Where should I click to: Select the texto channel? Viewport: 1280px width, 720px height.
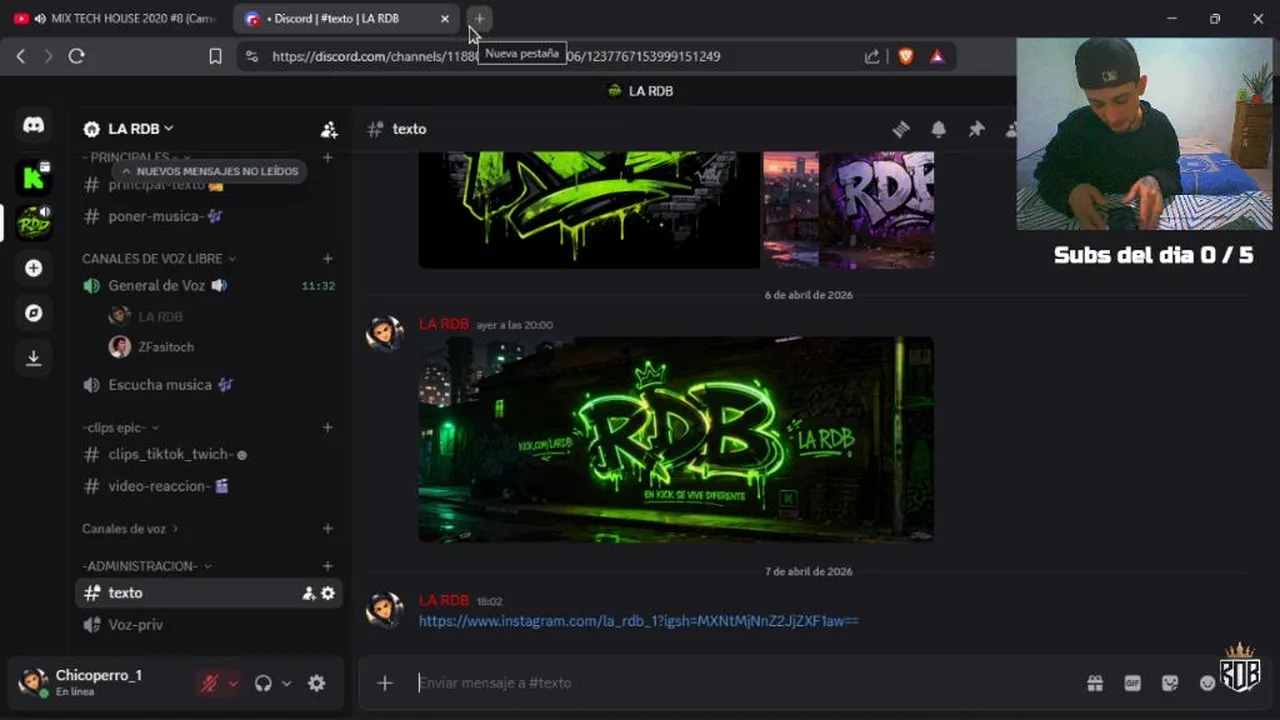[208, 593]
